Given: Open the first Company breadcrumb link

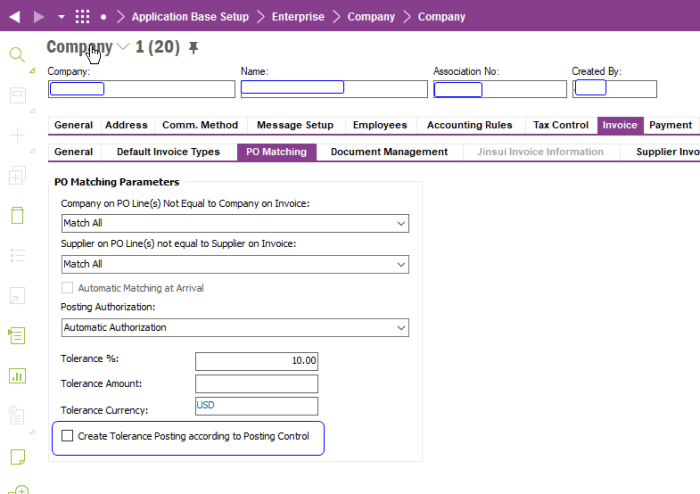Looking at the screenshot, I should [371, 17].
